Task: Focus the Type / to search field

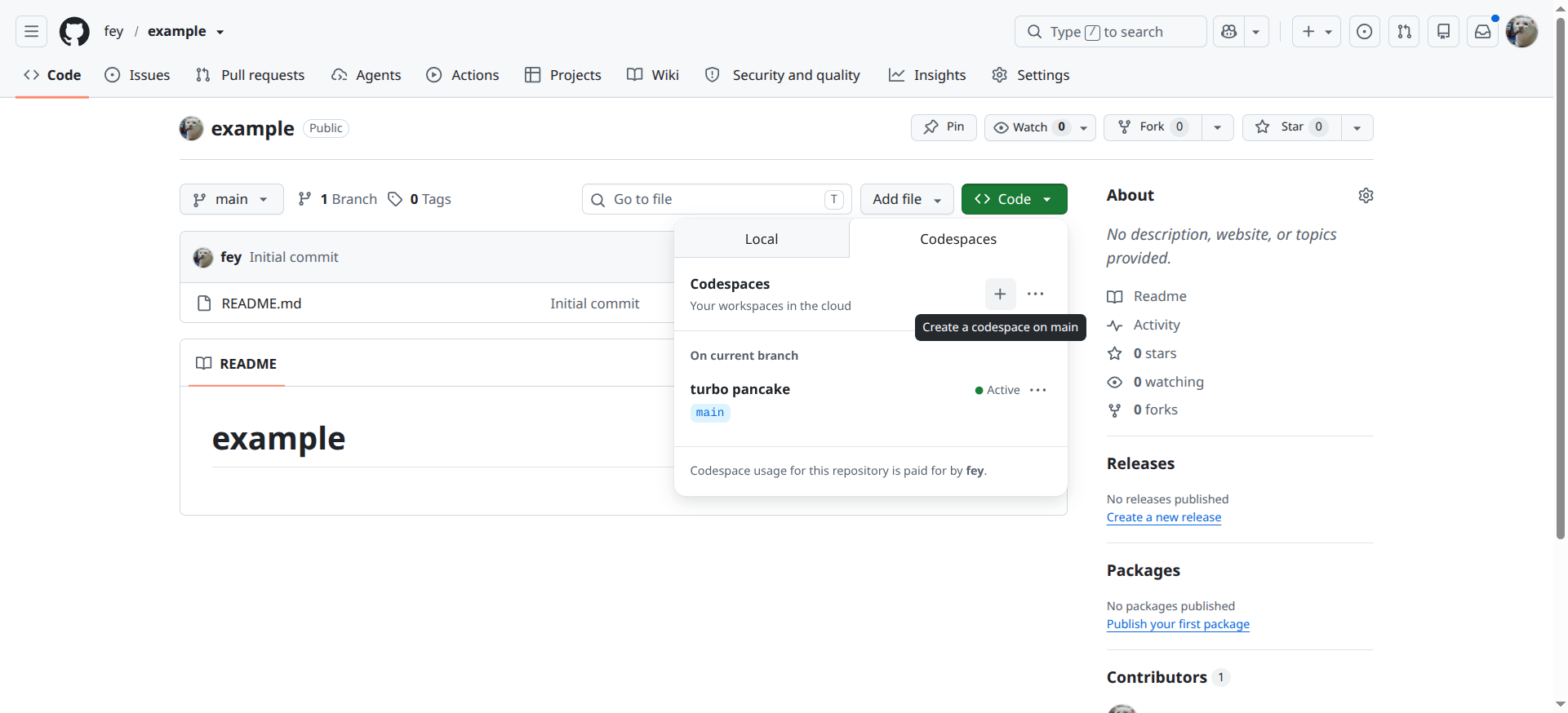Action: (x=1110, y=32)
